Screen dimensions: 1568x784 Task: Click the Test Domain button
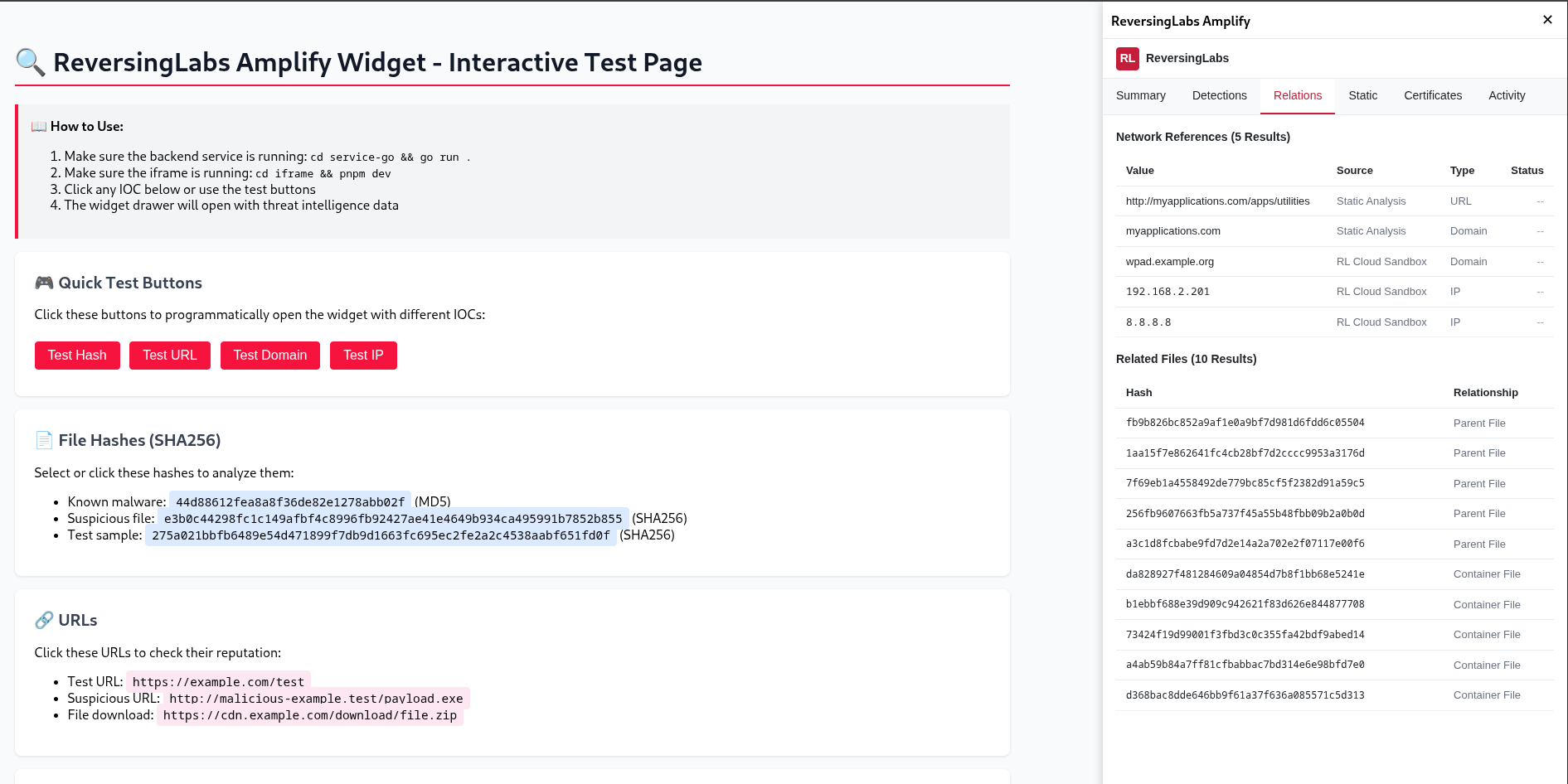[x=269, y=355]
